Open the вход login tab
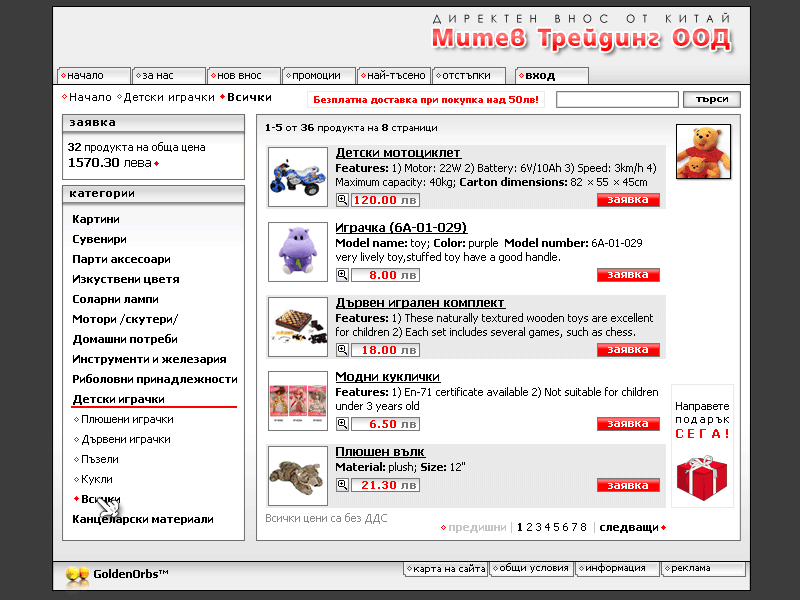 pyautogui.click(x=551, y=75)
